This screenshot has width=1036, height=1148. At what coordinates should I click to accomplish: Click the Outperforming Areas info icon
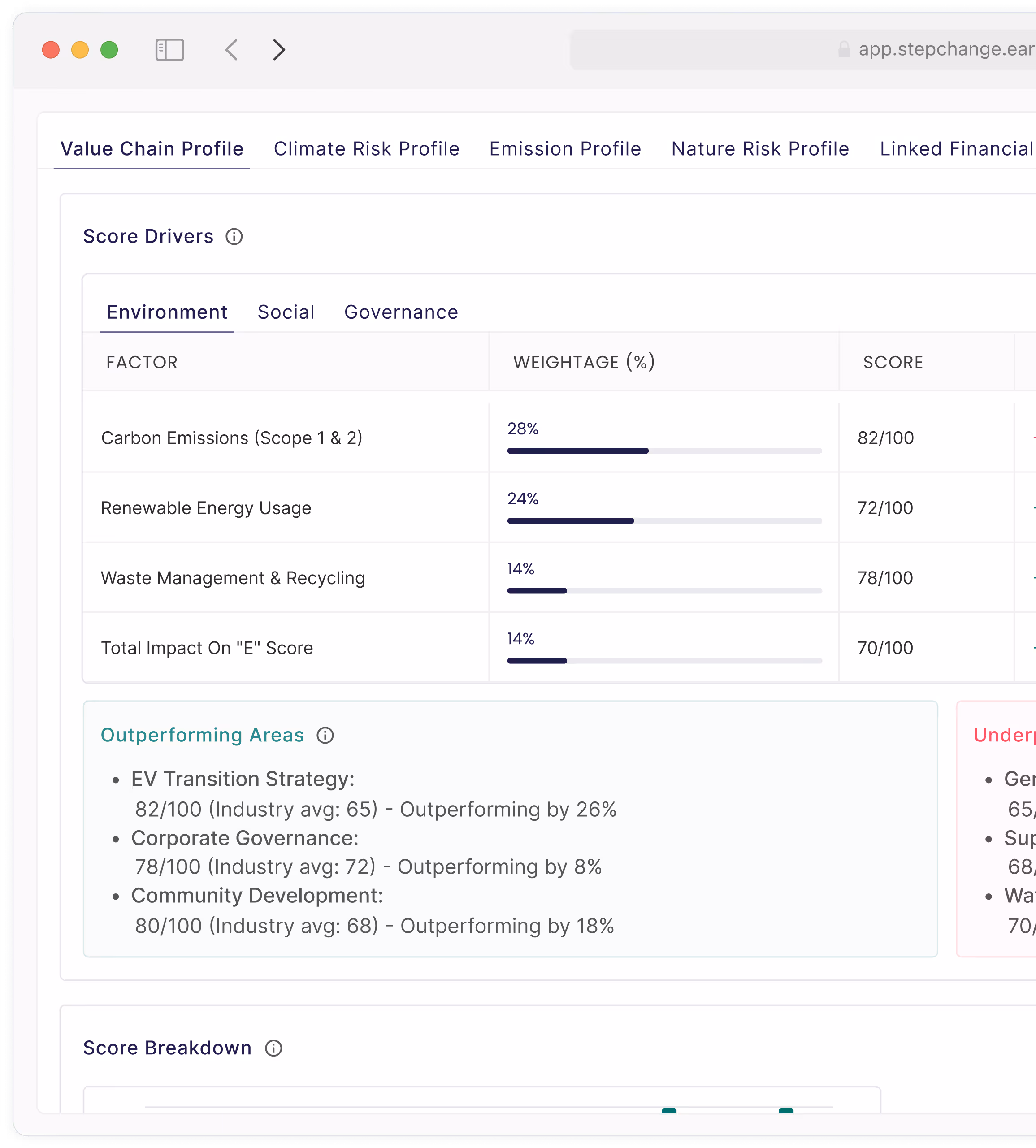pyautogui.click(x=325, y=735)
